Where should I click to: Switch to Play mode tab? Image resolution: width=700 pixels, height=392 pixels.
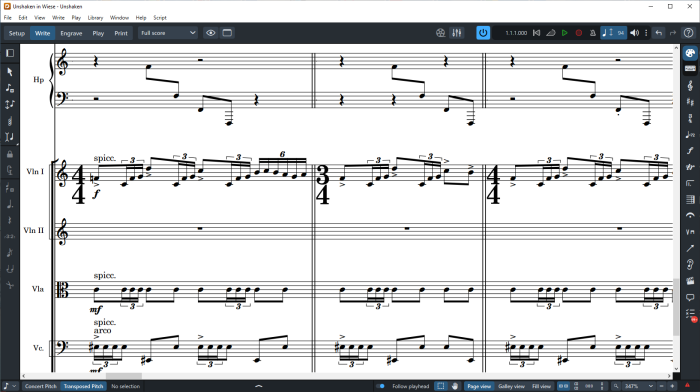pyautogui.click(x=98, y=33)
